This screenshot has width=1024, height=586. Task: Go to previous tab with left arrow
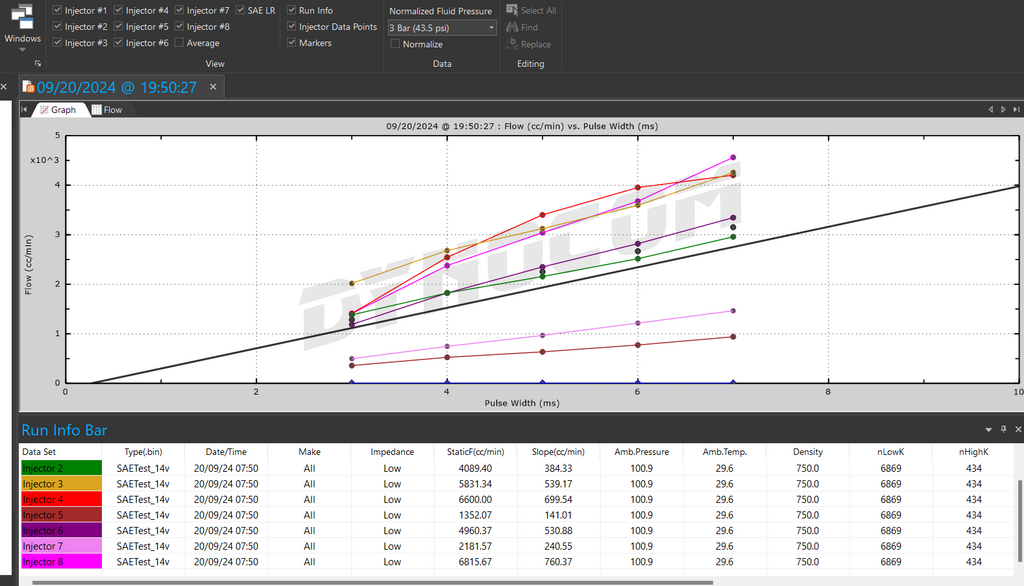[991, 110]
